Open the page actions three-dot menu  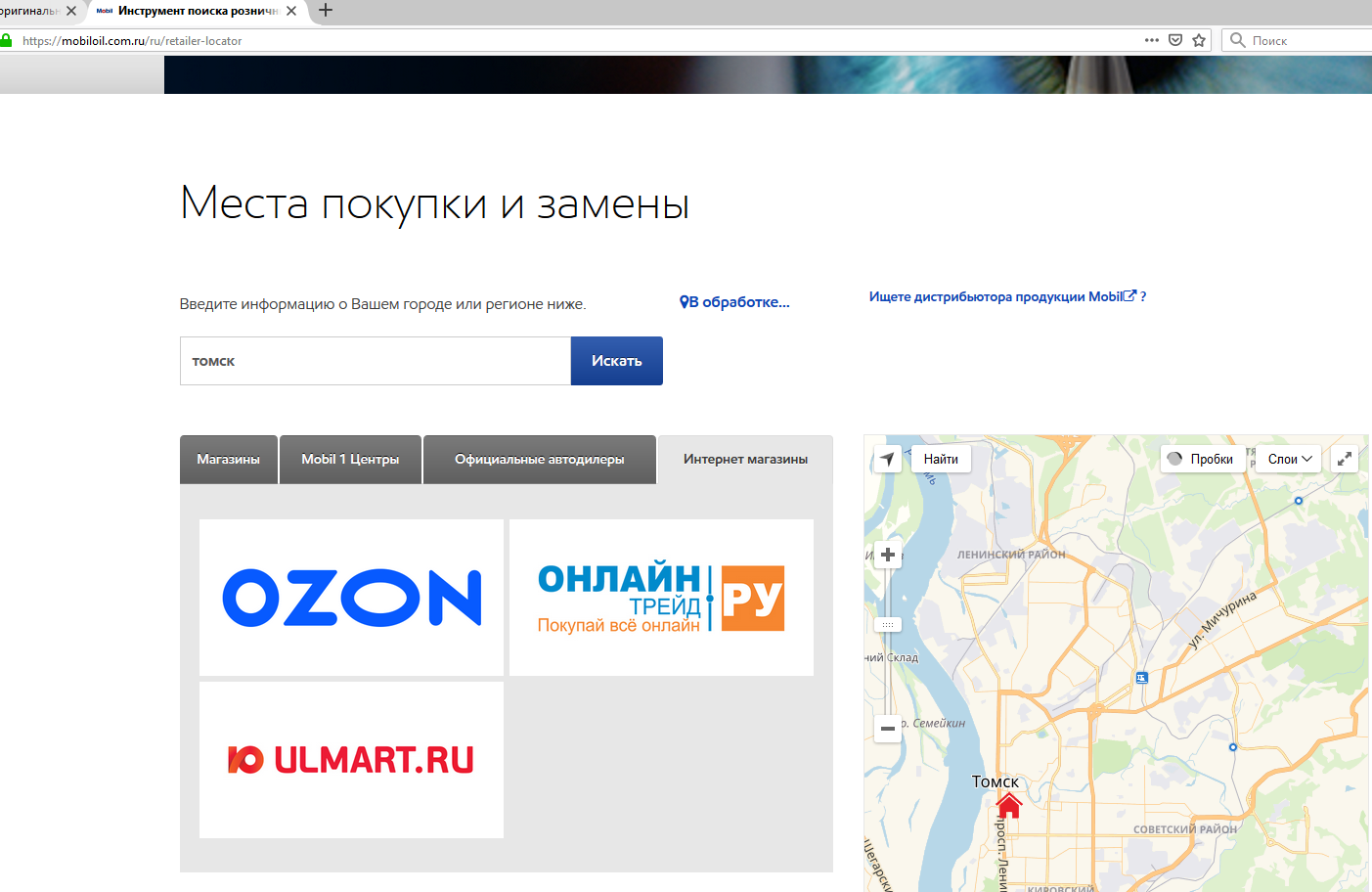click(1152, 40)
